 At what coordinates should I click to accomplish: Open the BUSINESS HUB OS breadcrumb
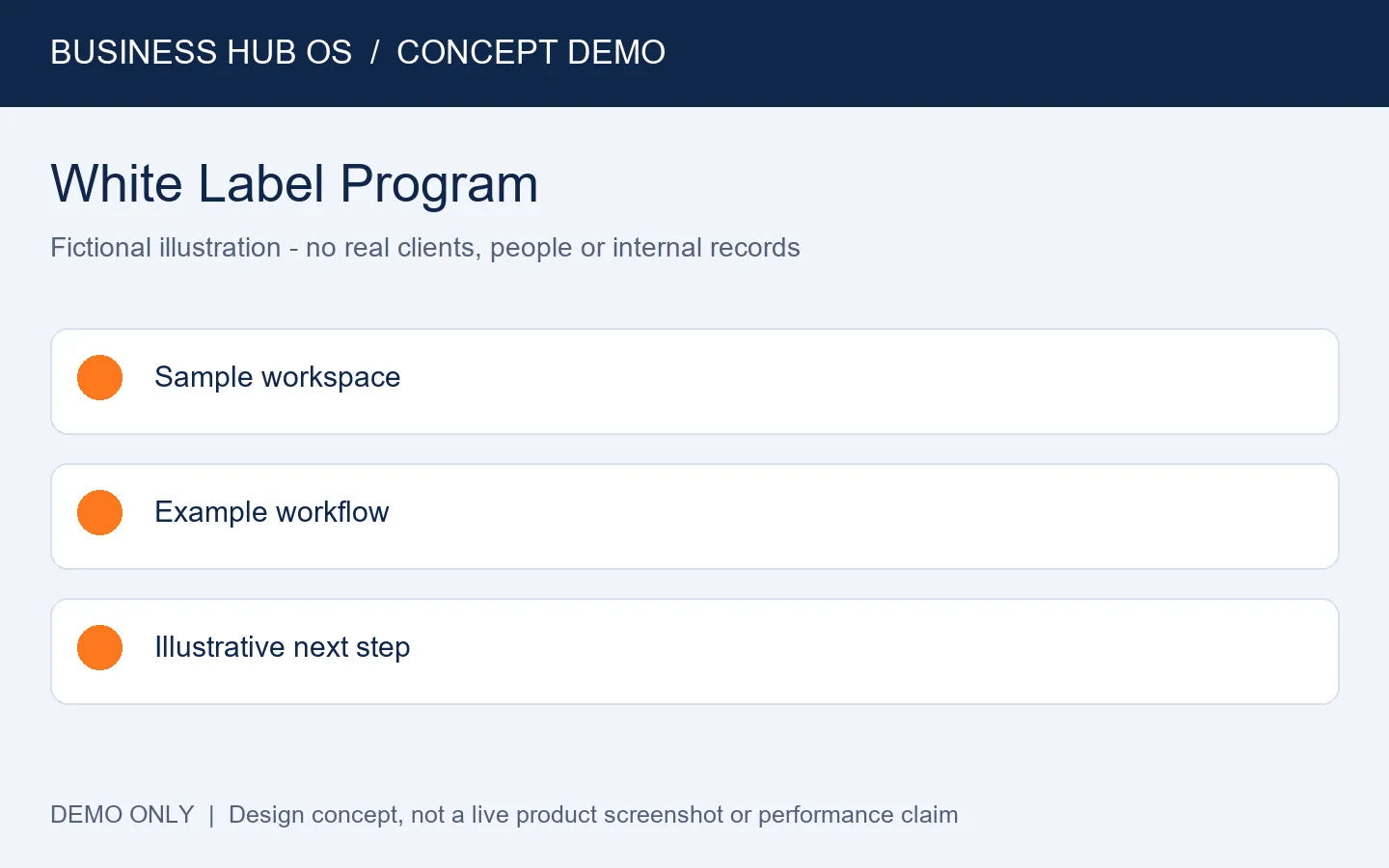tap(201, 52)
